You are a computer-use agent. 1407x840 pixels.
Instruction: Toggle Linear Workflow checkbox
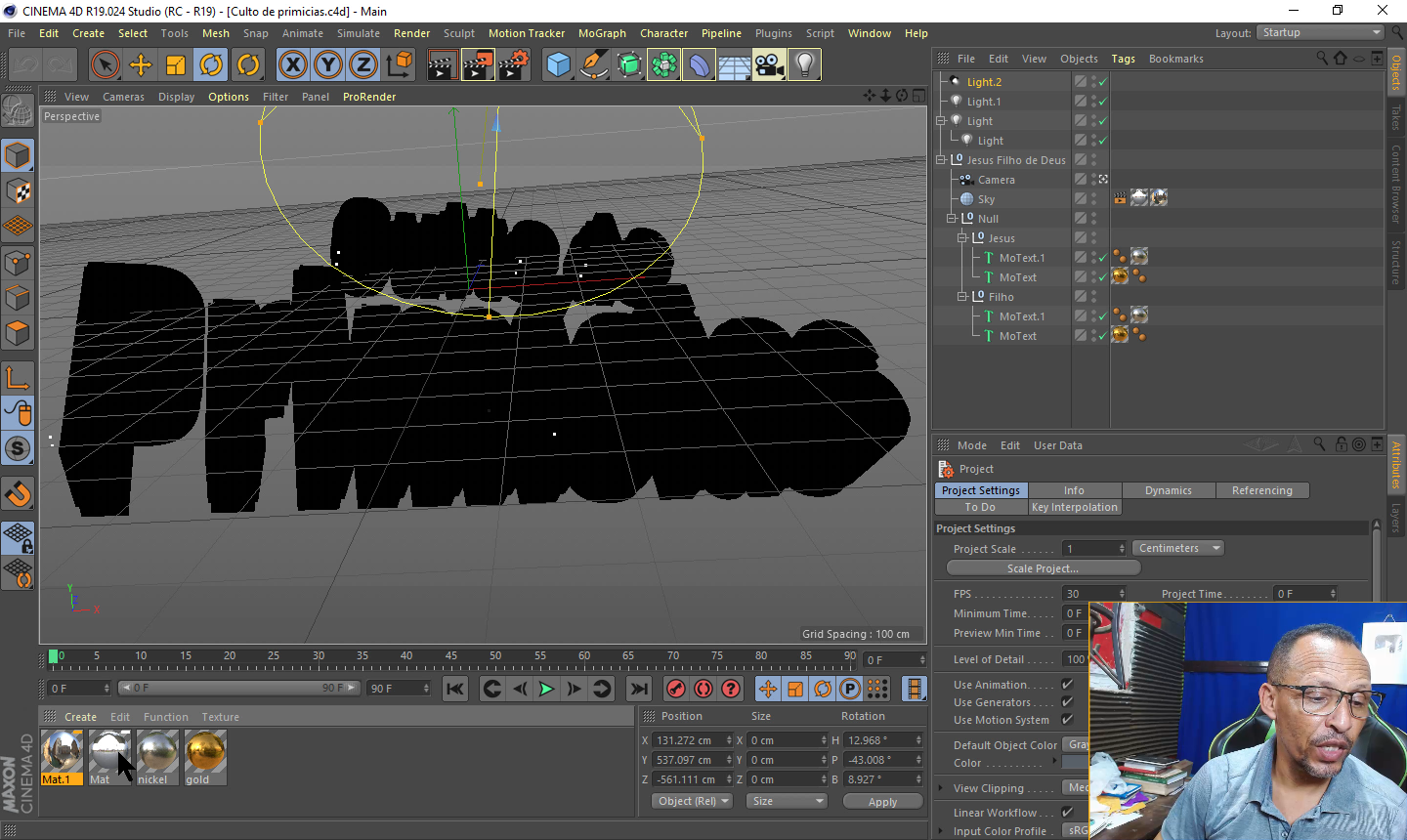1067,813
